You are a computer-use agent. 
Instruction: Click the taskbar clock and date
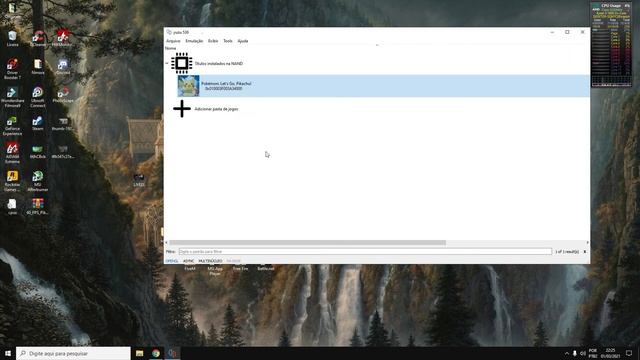point(610,353)
